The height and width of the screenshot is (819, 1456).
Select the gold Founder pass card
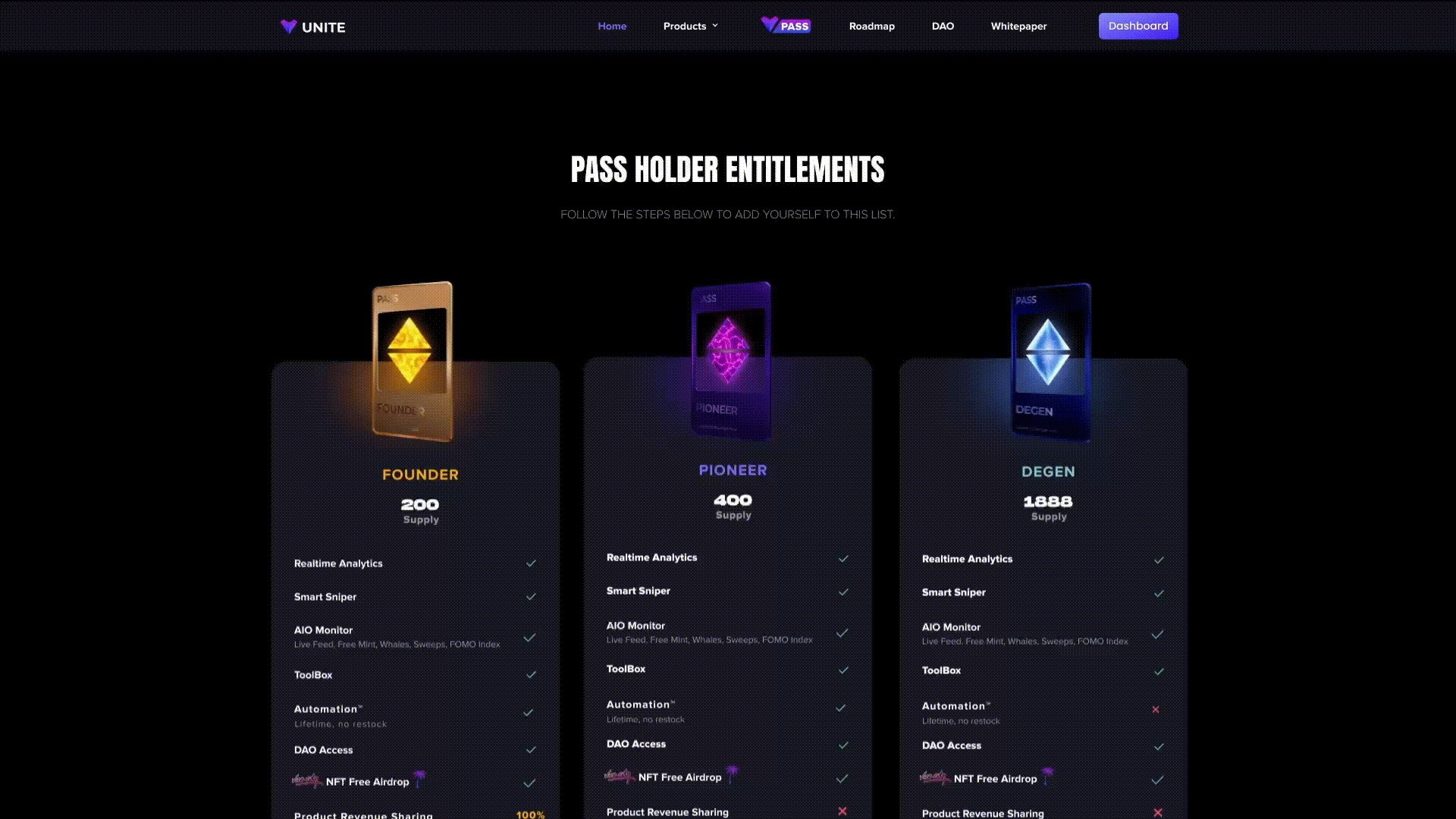click(x=413, y=361)
